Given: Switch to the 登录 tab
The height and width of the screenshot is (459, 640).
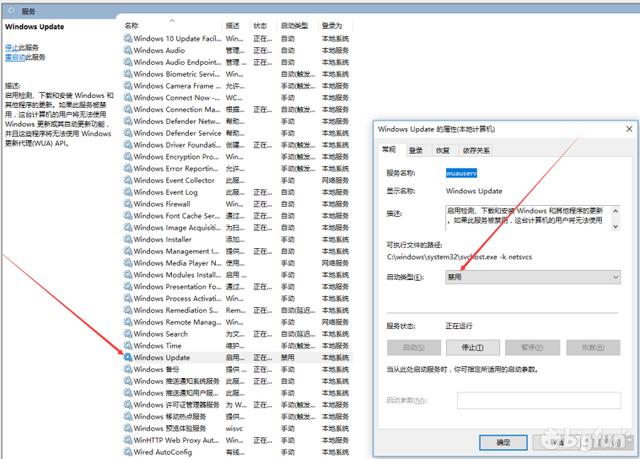Looking at the screenshot, I should point(416,151).
